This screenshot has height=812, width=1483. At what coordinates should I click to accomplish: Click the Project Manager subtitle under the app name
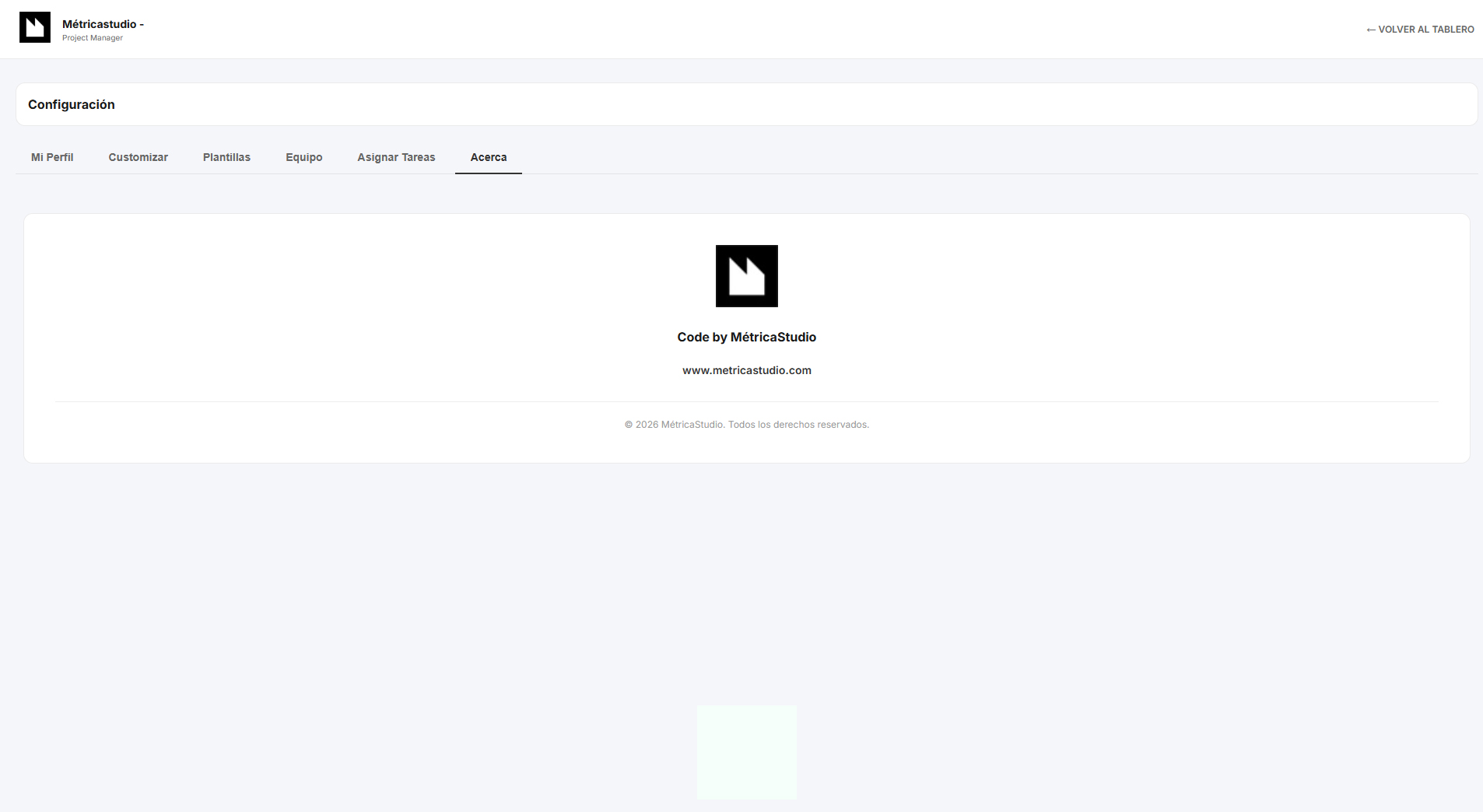click(x=93, y=38)
